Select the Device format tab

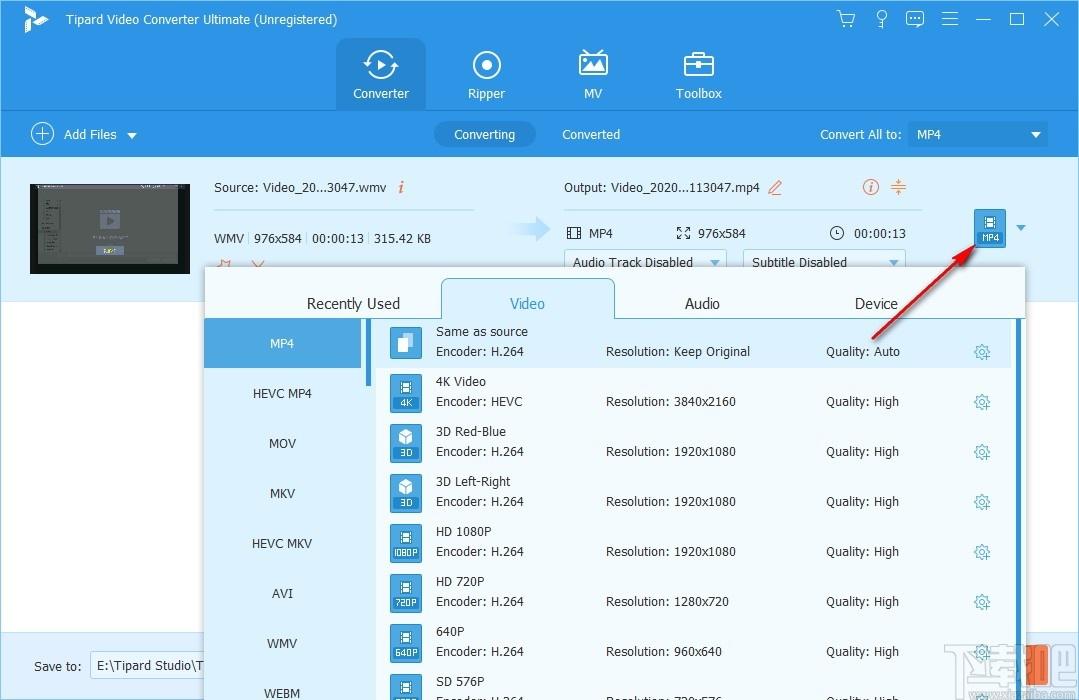(x=876, y=304)
